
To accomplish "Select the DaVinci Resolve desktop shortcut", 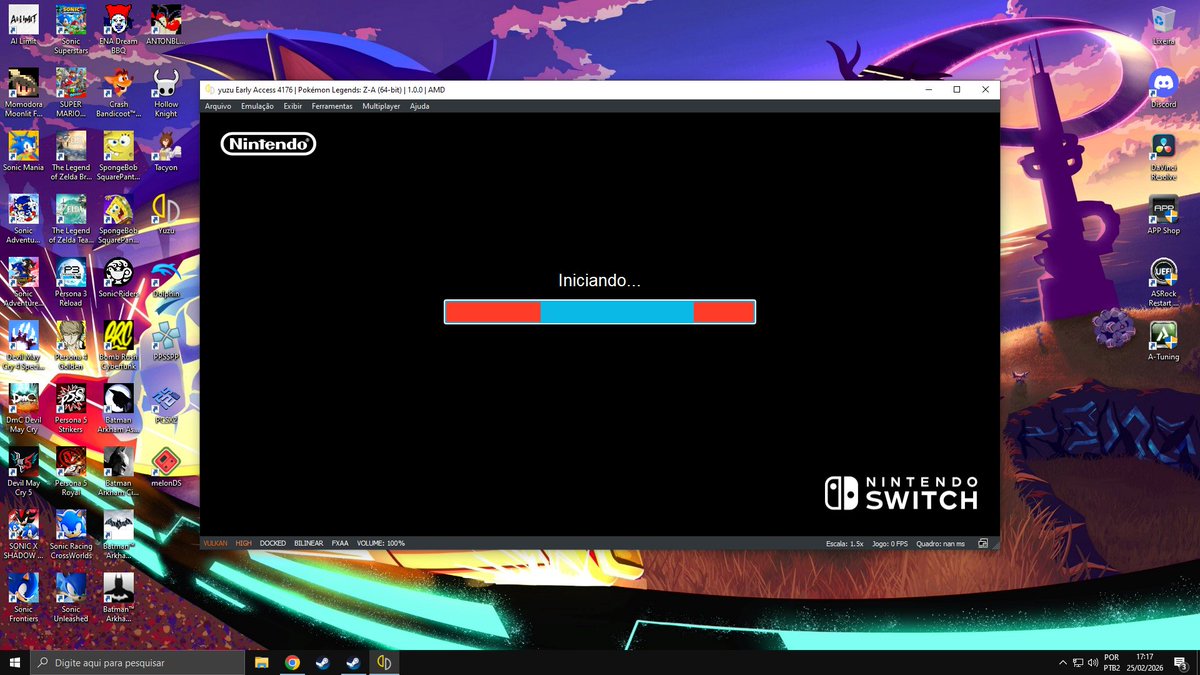I will coord(1163,156).
